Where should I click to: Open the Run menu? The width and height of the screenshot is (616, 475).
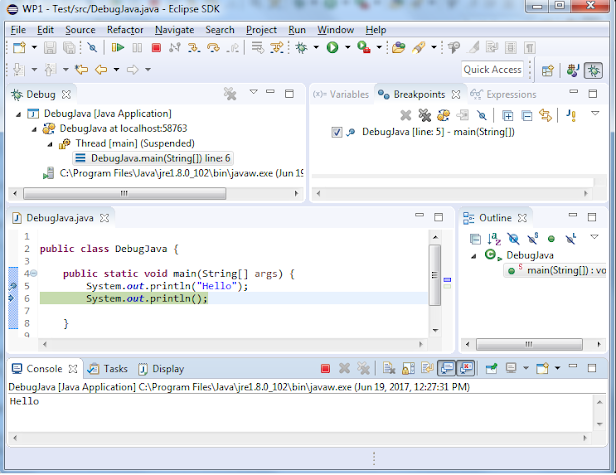point(297,30)
